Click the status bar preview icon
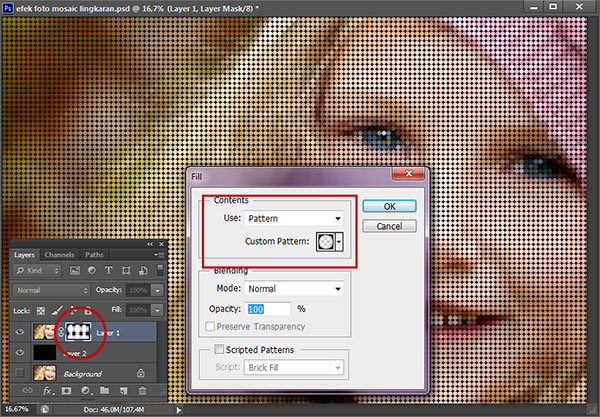Screen dimensions: 600x417 pyautogui.click(x=45, y=410)
